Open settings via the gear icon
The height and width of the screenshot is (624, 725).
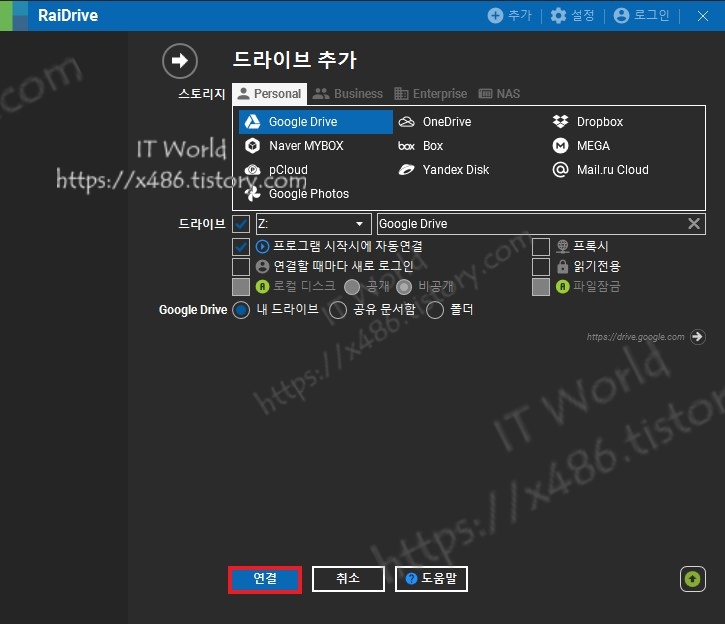pyautogui.click(x=558, y=16)
